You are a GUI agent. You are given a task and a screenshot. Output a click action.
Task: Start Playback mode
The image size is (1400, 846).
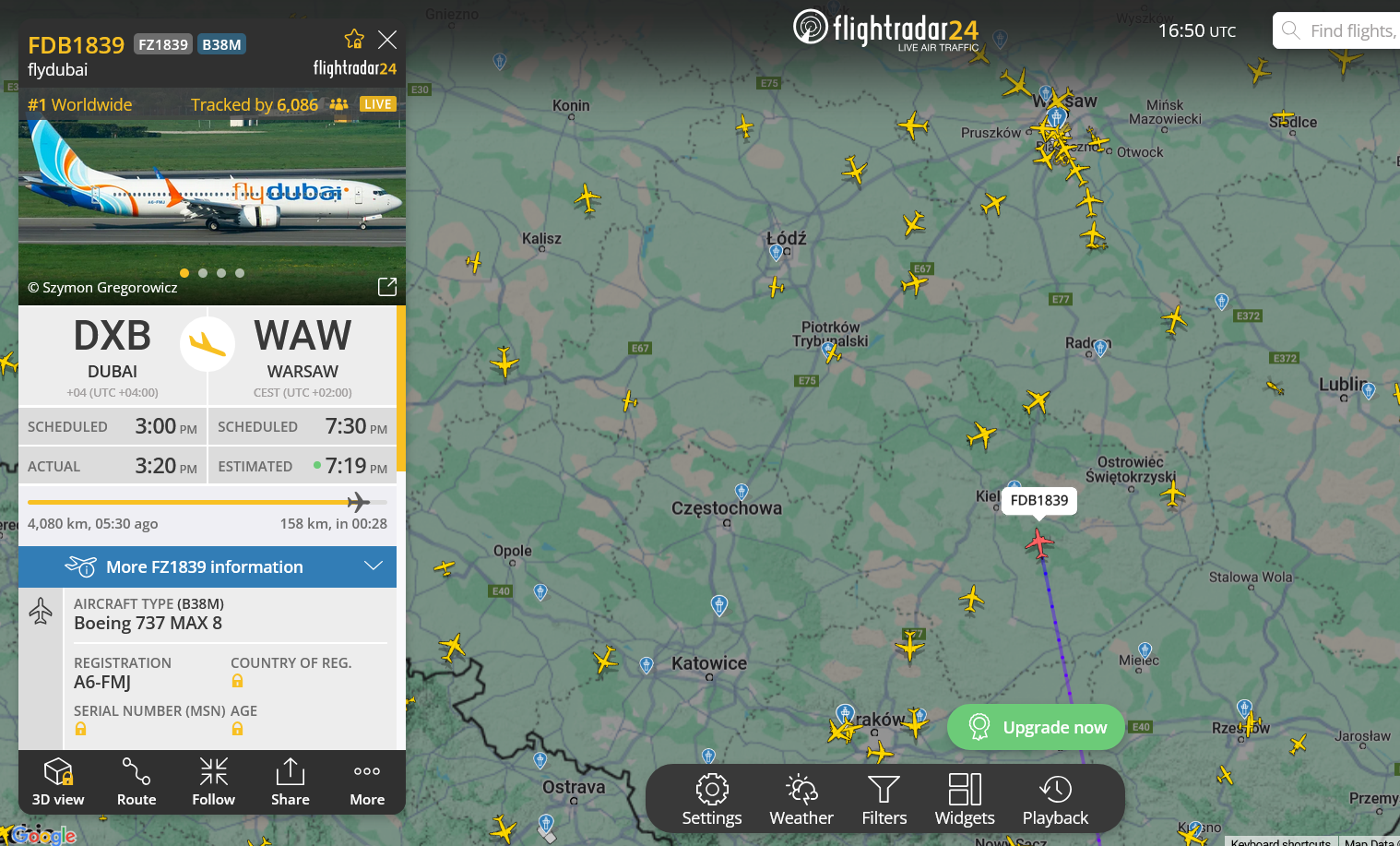tap(1055, 799)
